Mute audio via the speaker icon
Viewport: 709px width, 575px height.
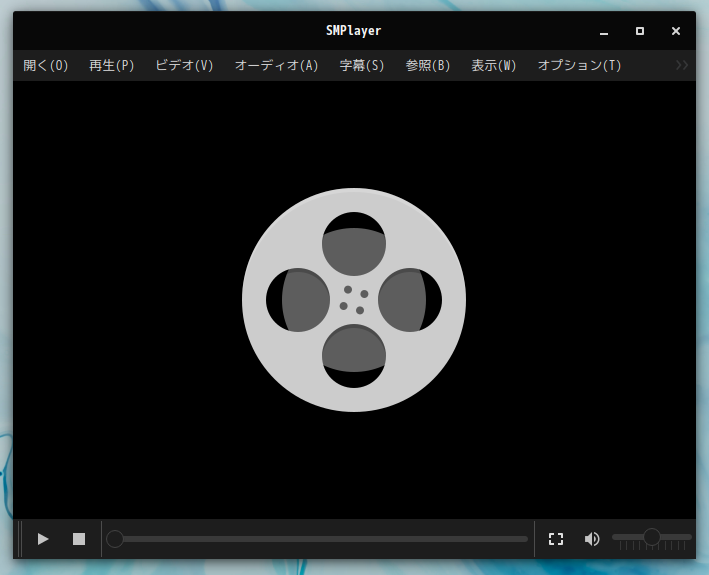(x=592, y=539)
